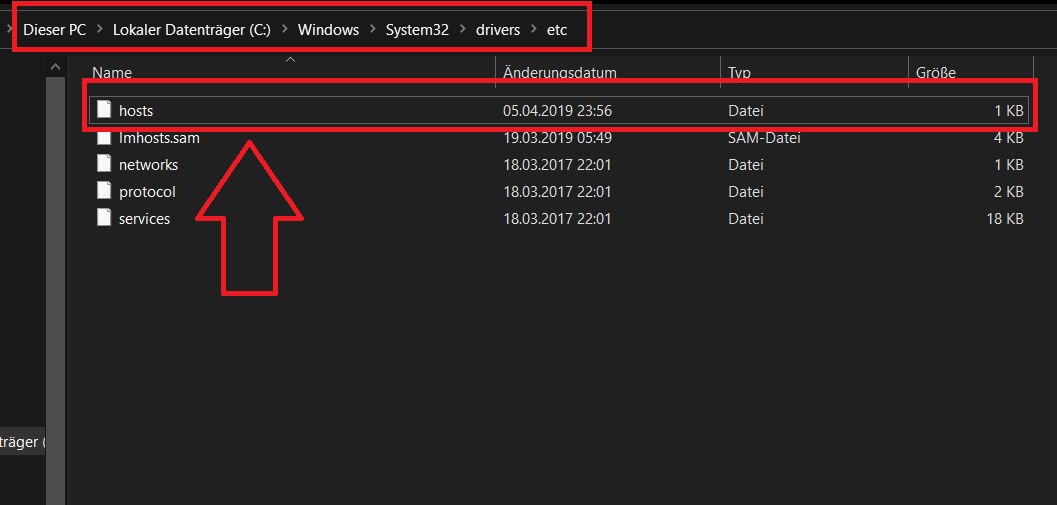Viewport: 1057px width, 505px height.
Task: Expand the chevron between drivers and etc
Action: (533, 30)
